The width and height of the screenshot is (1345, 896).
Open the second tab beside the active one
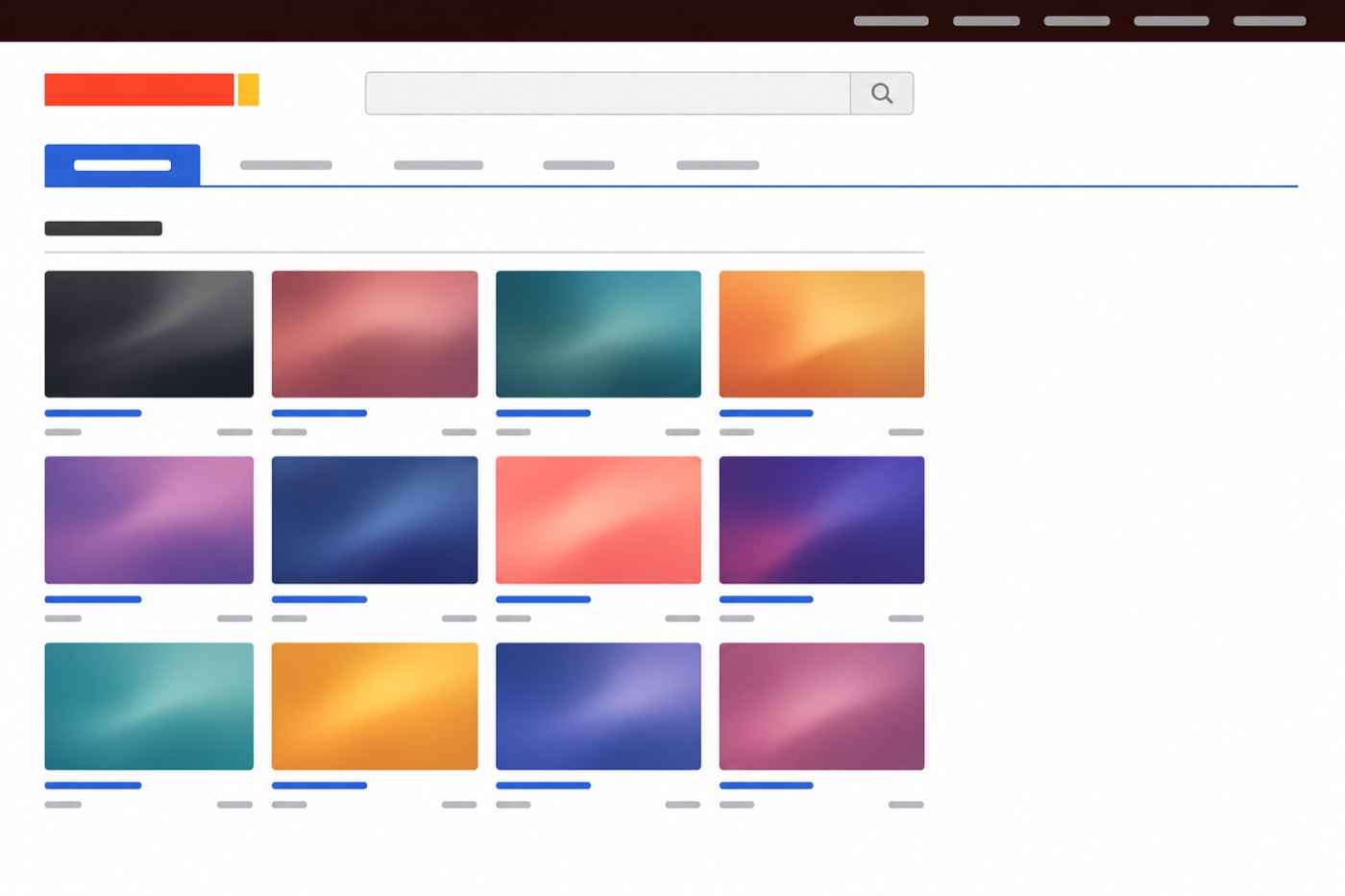pyautogui.click(x=285, y=165)
